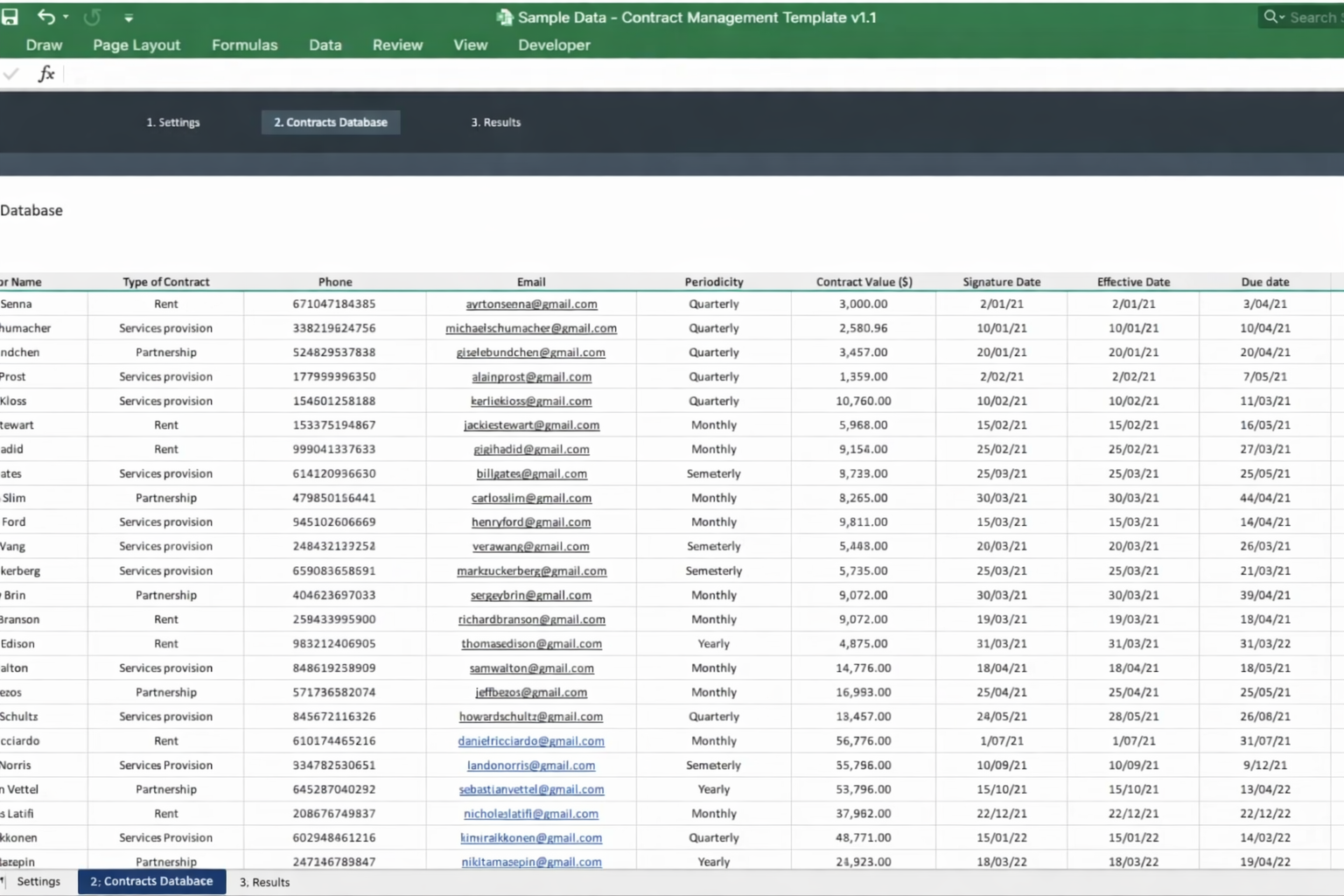Open markzuckerberg@gmail.com email link
Viewport: 1344px width, 896px height.
(531, 570)
